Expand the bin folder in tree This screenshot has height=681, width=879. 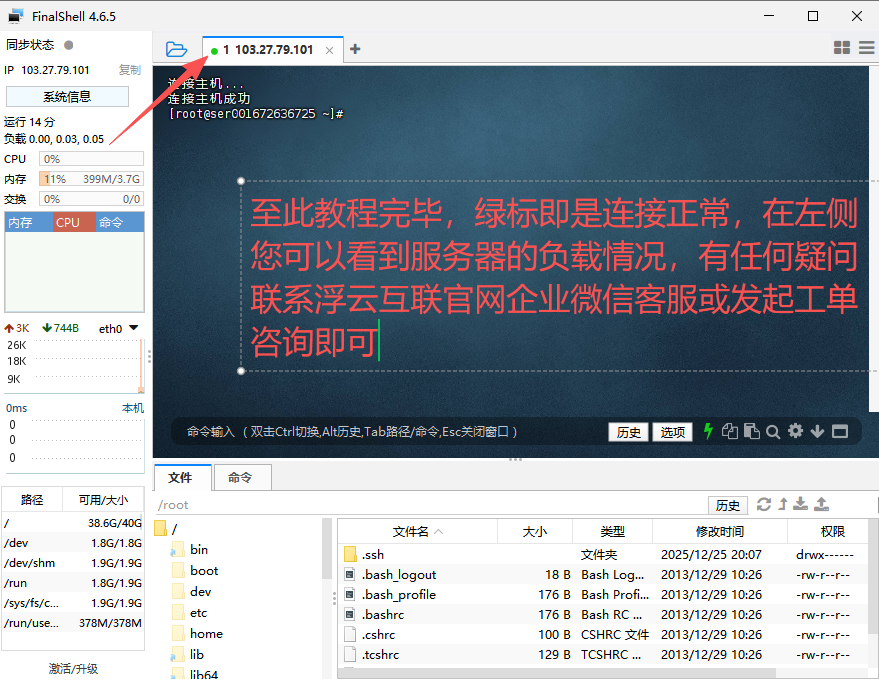[x=199, y=549]
